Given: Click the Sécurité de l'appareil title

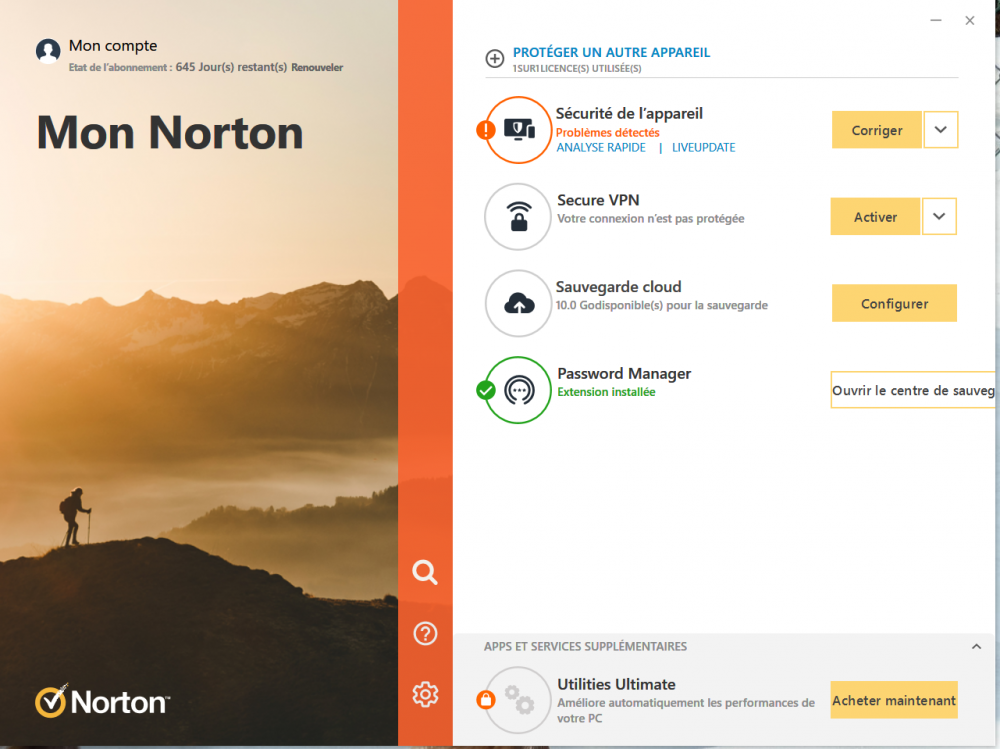Looking at the screenshot, I should (x=629, y=114).
